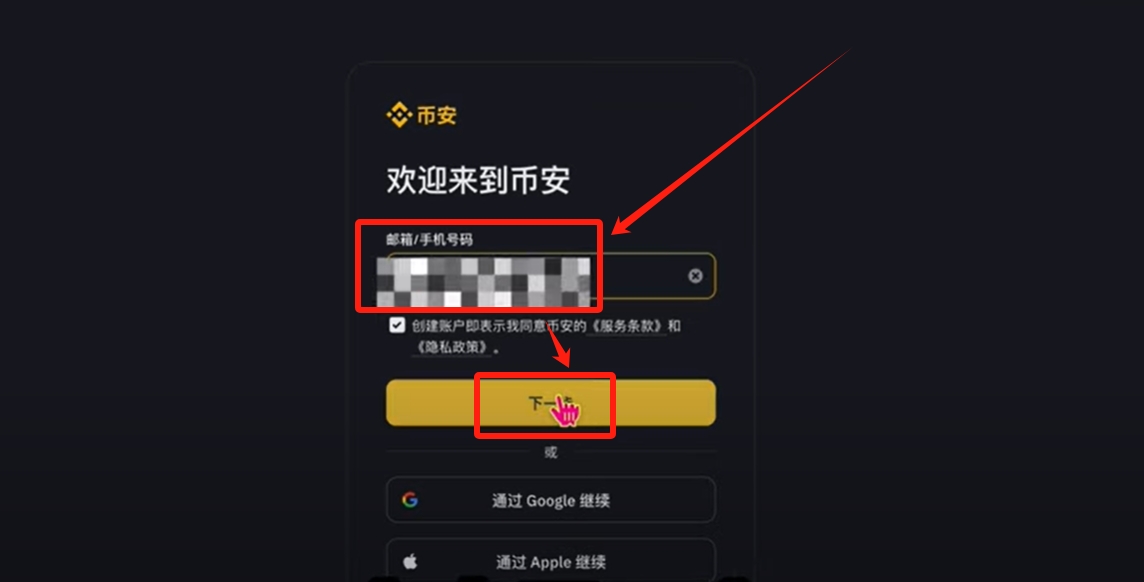Click the pink hand cursor graphic
Image resolution: width=1144 pixels, height=582 pixels.
pos(565,411)
